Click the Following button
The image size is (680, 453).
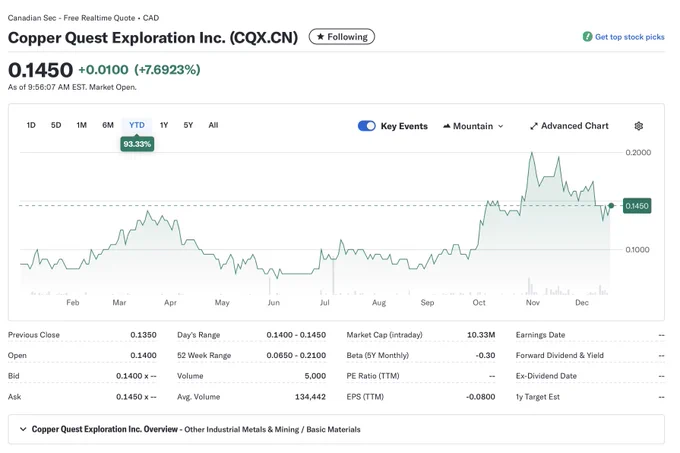(x=342, y=37)
